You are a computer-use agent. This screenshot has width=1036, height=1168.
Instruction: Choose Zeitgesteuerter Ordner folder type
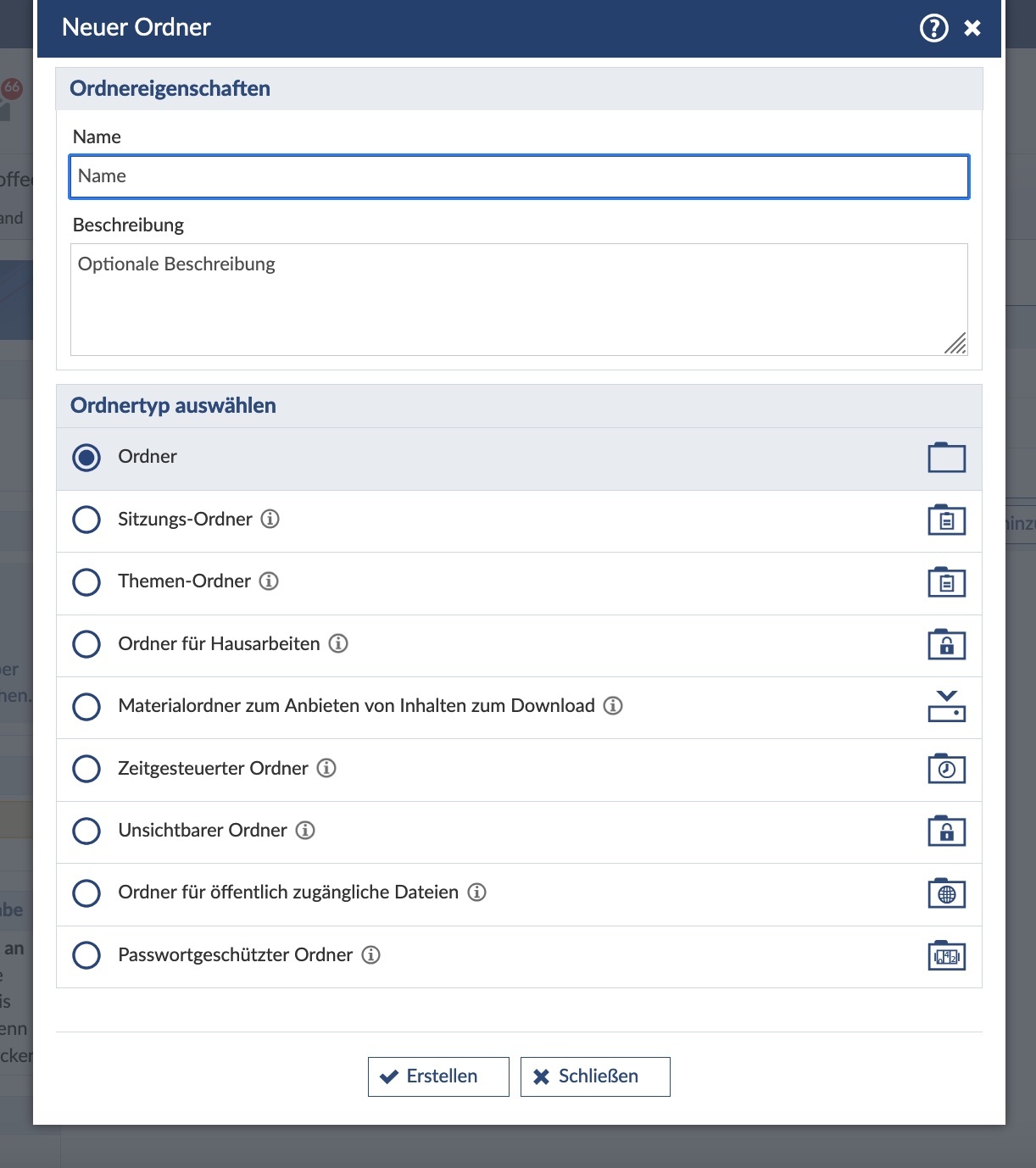(86, 769)
